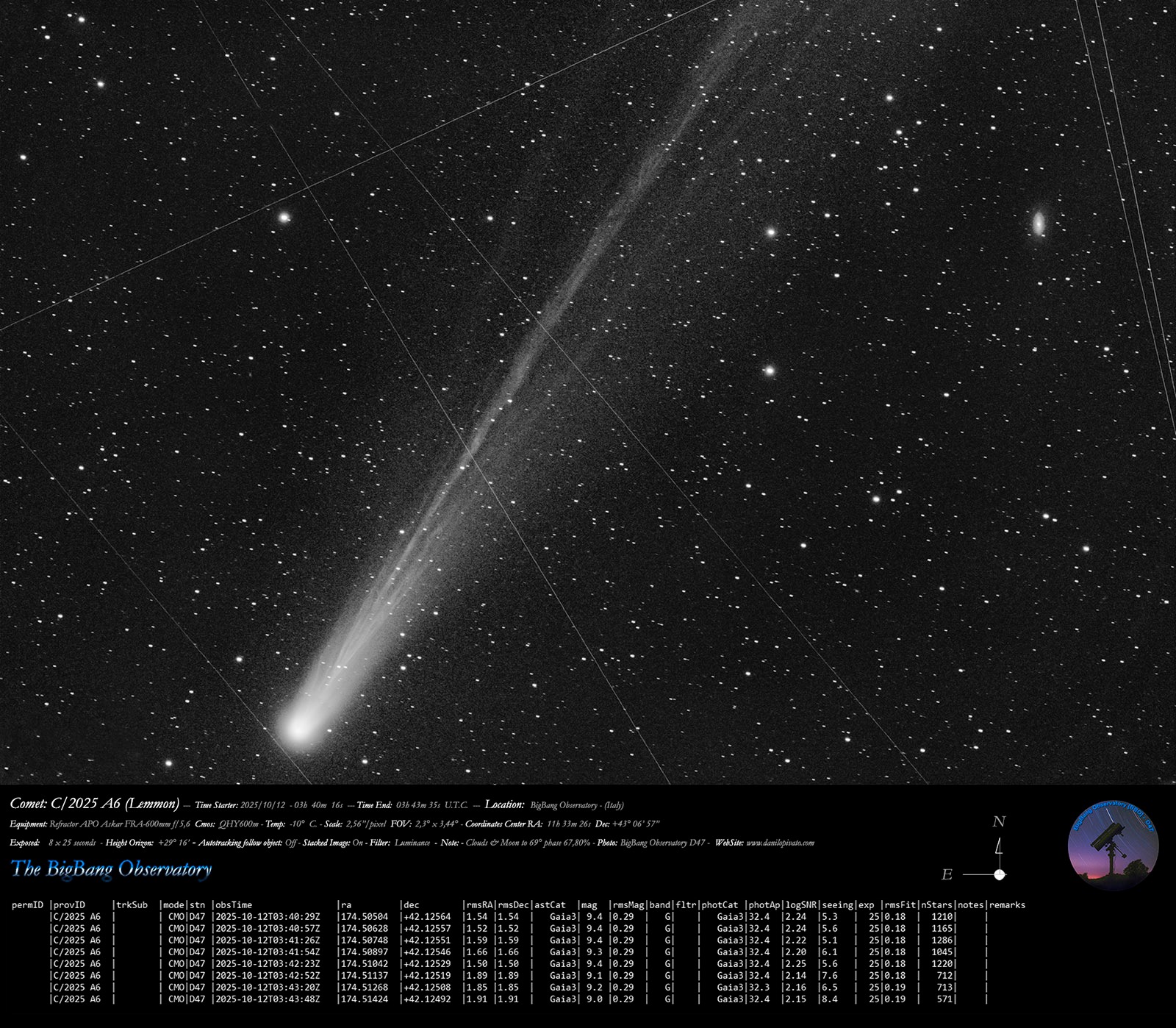
Task: Click the "mag" column header
Action: pos(589,904)
